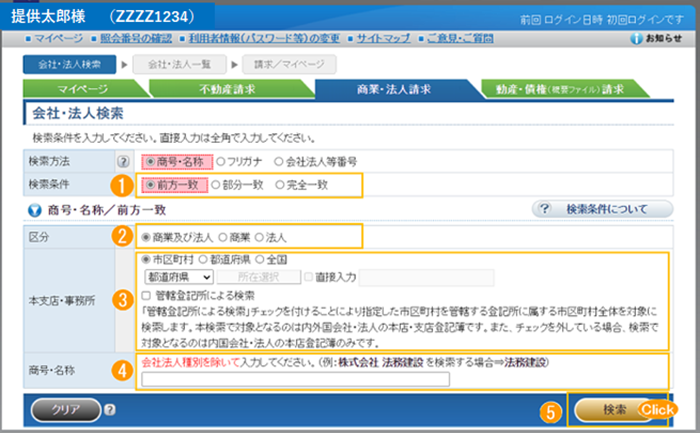This screenshot has width=700, height=433.
Task: Choose the 前方一致 search condition
Action: [x=150, y=185]
